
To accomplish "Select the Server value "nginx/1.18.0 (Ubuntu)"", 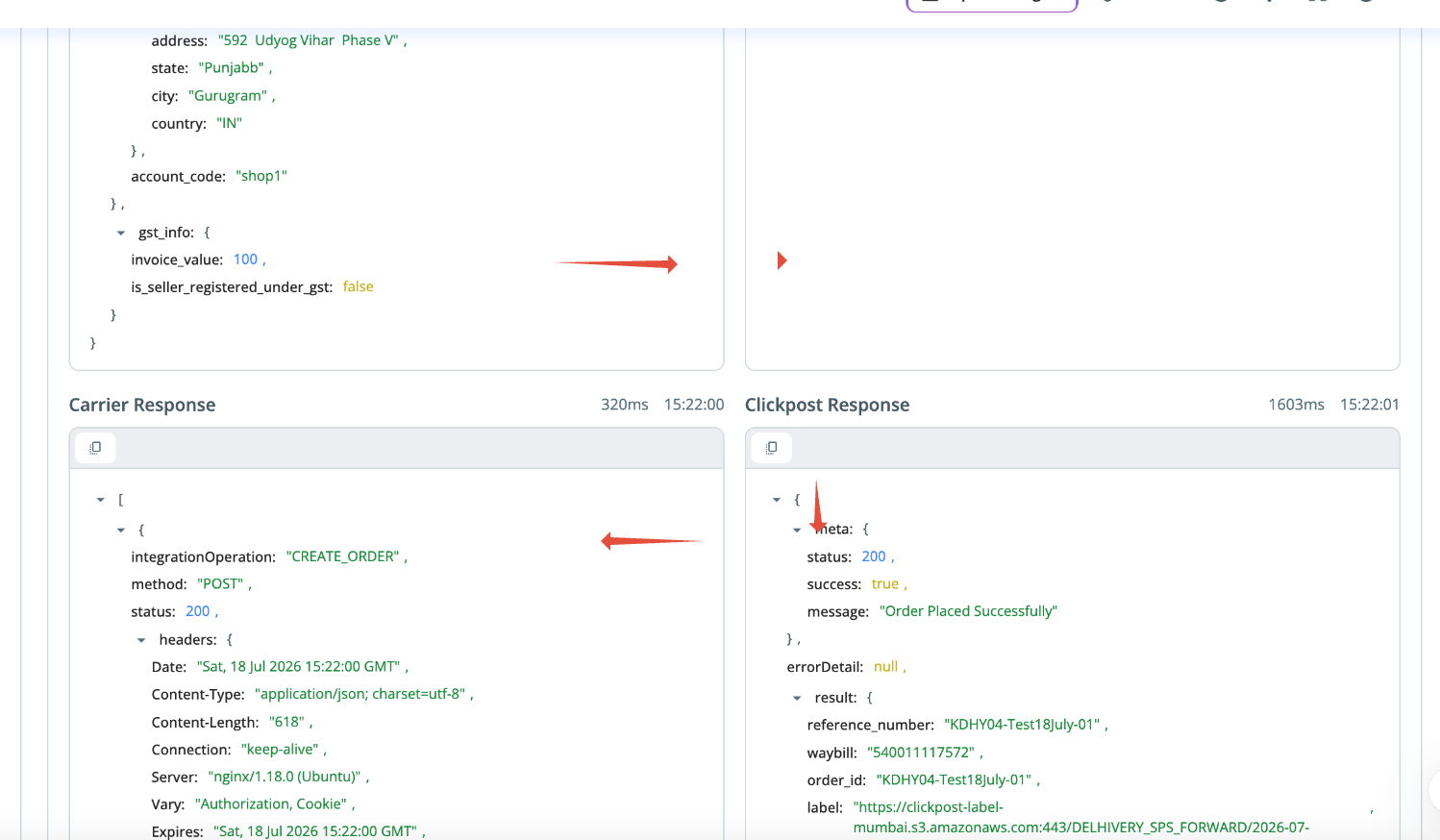I will coord(284,777).
